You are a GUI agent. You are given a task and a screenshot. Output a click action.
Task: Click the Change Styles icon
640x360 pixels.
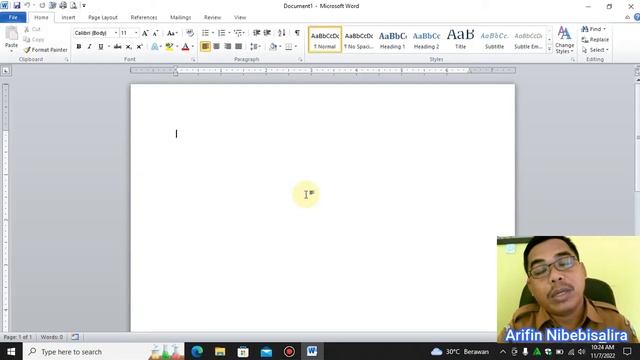point(564,40)
